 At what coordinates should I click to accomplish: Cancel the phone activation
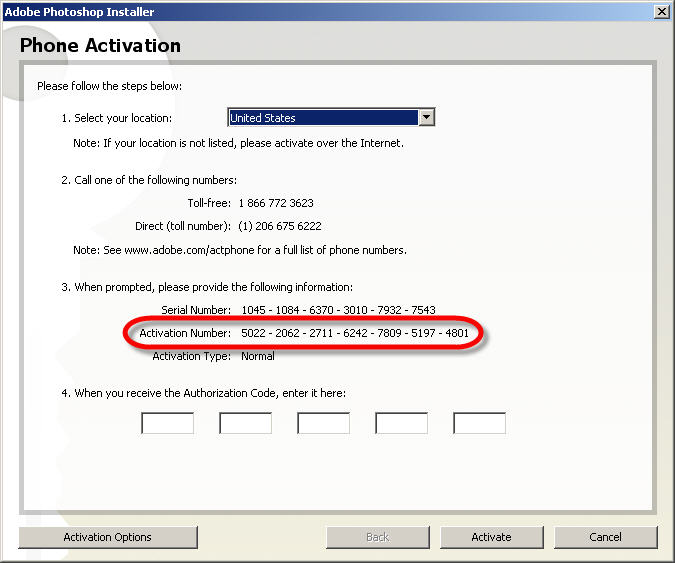coord(605,537)
